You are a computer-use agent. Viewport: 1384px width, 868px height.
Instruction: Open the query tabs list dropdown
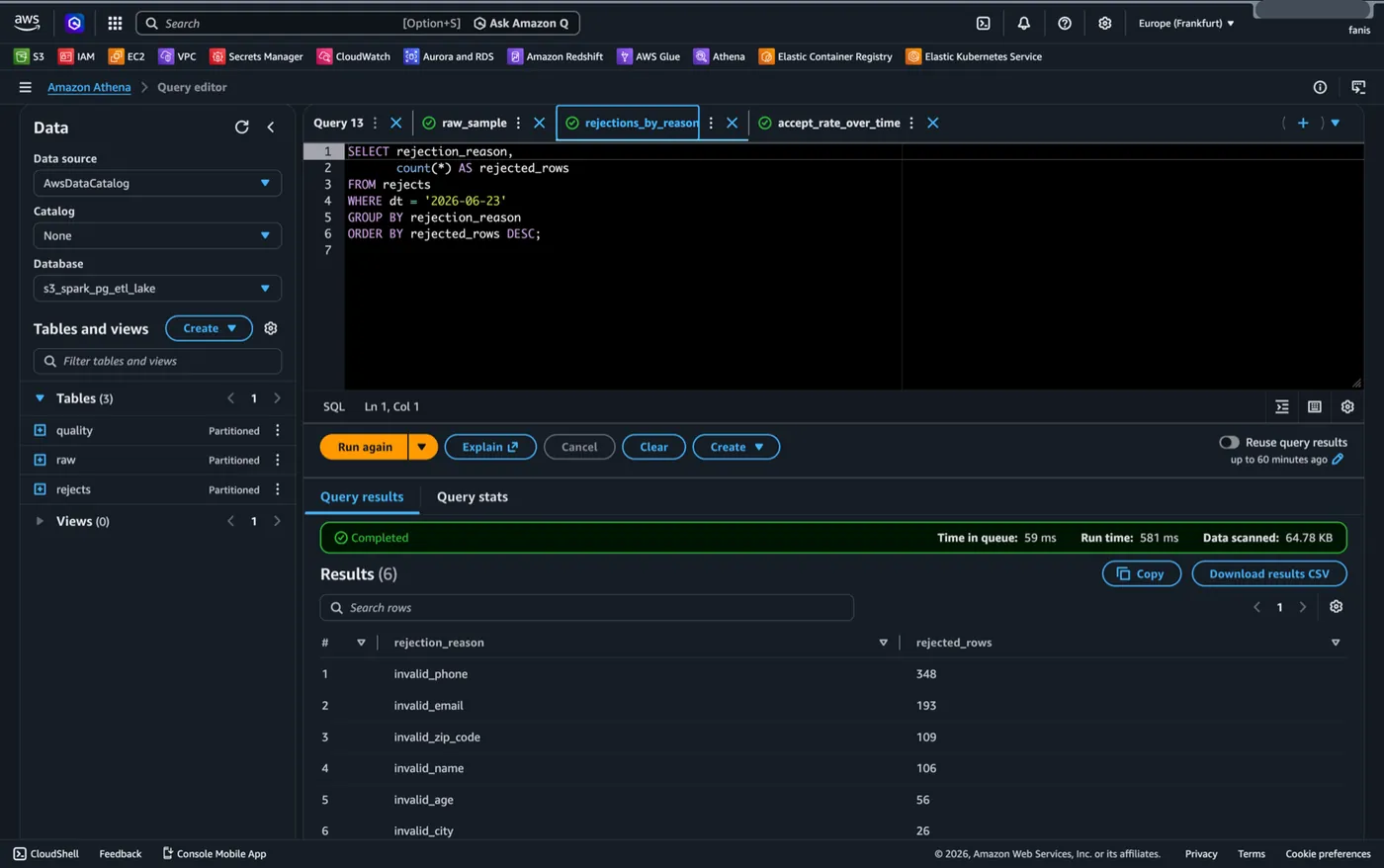point(1336,123)
